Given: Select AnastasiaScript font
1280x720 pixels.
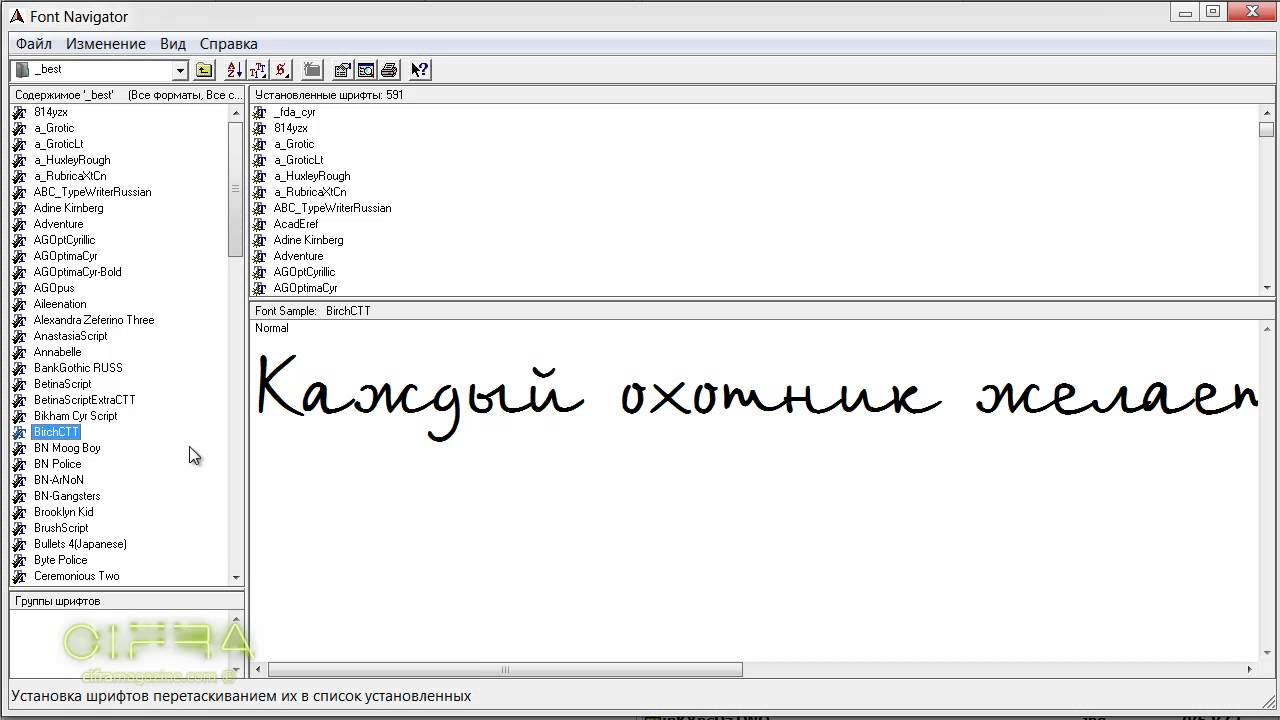Looking at the screenshot, I should coord(71,336).
